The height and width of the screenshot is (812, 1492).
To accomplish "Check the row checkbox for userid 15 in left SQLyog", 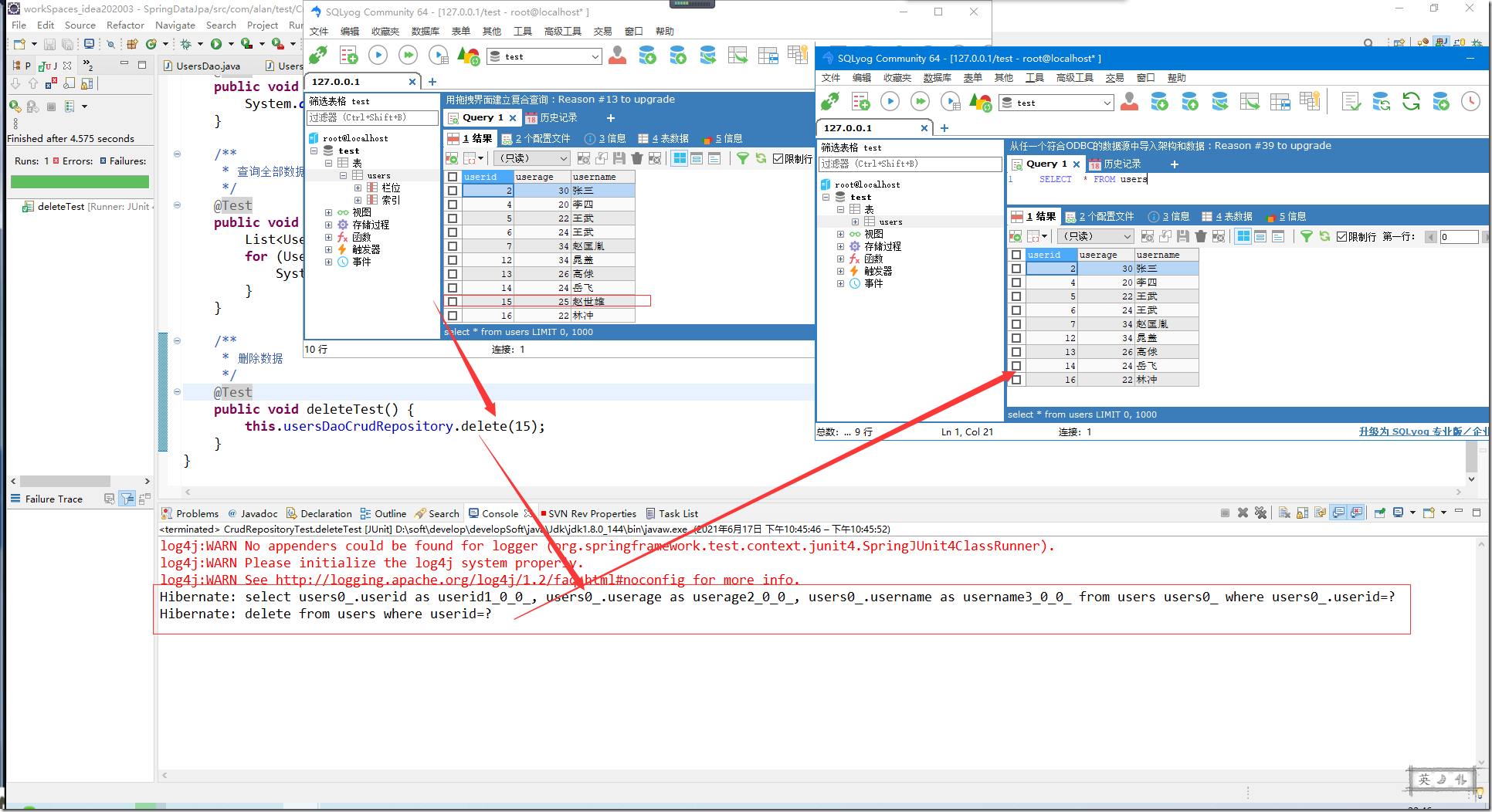I will tap(453, 302).
